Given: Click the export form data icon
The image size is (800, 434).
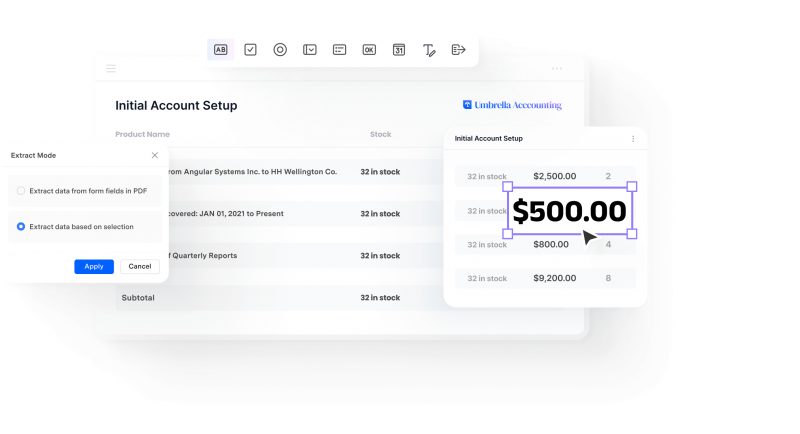Looking at the screenshot, I should tap(458, 49).
